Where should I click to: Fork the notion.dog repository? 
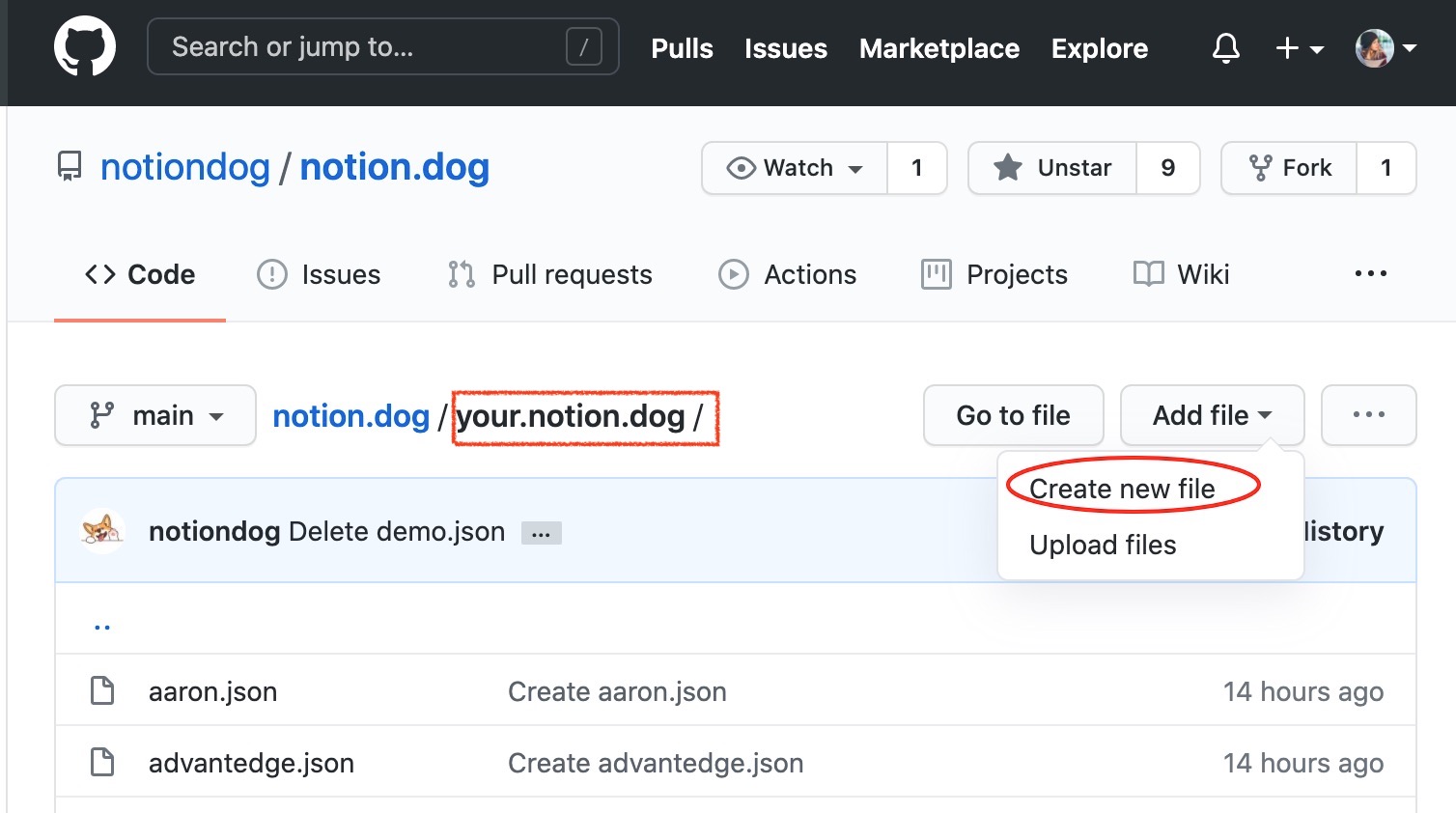pos(1290,168)
